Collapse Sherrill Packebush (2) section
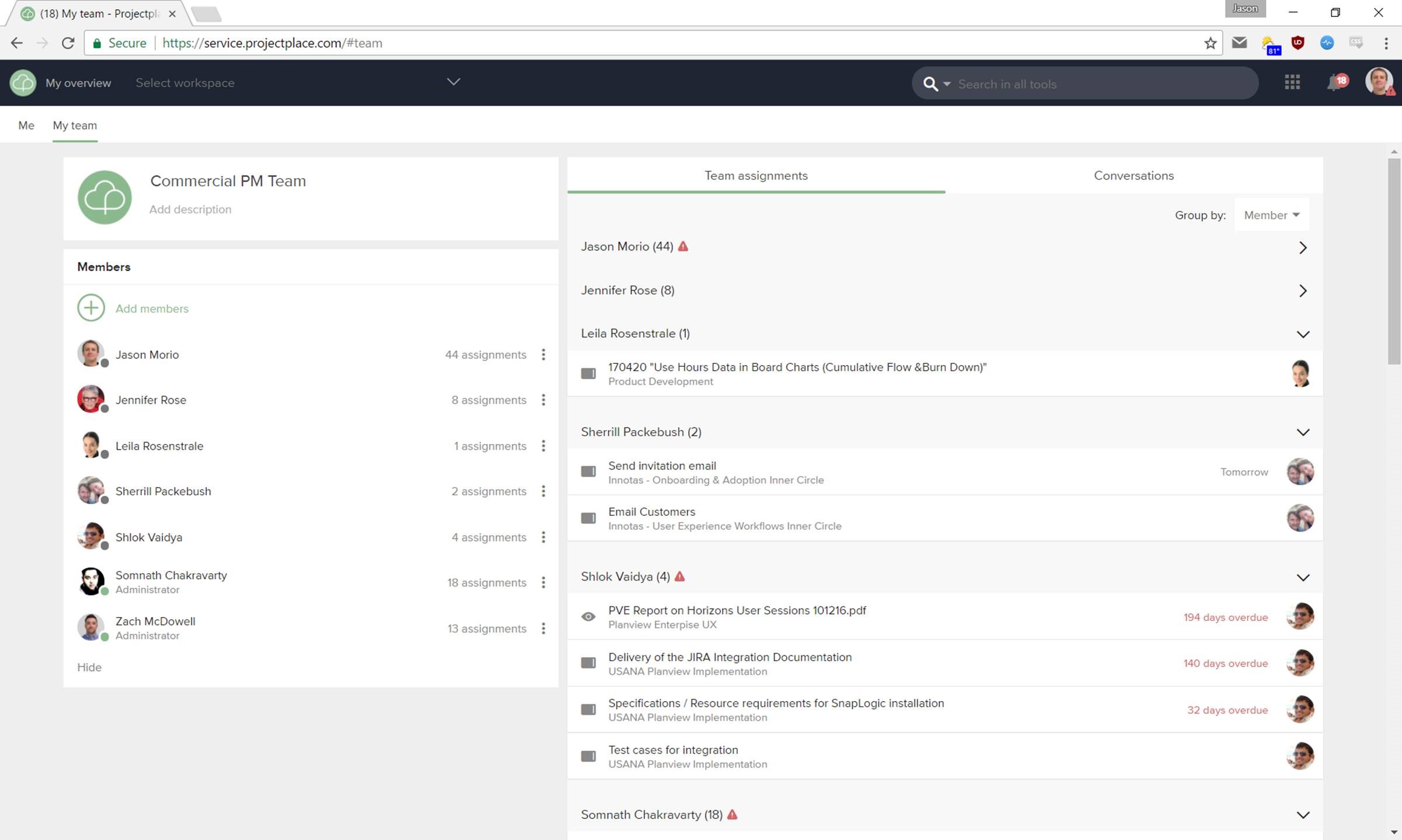 1303,432
